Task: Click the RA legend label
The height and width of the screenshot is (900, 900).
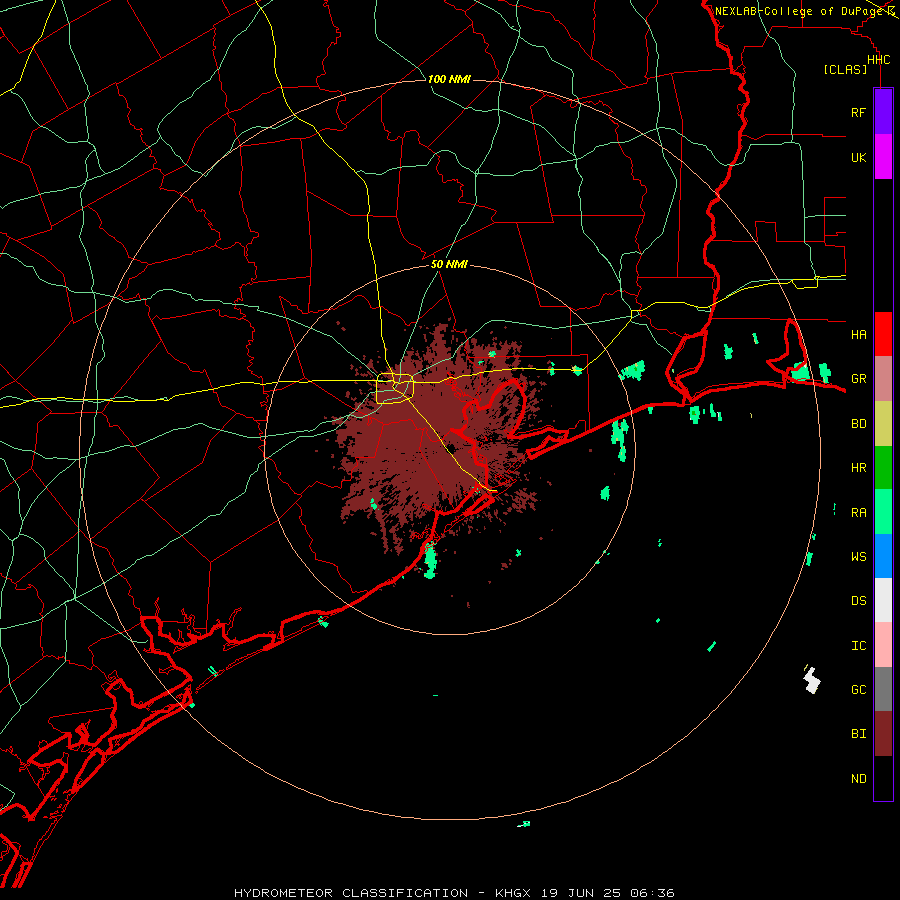Action: tap(858, 512)
